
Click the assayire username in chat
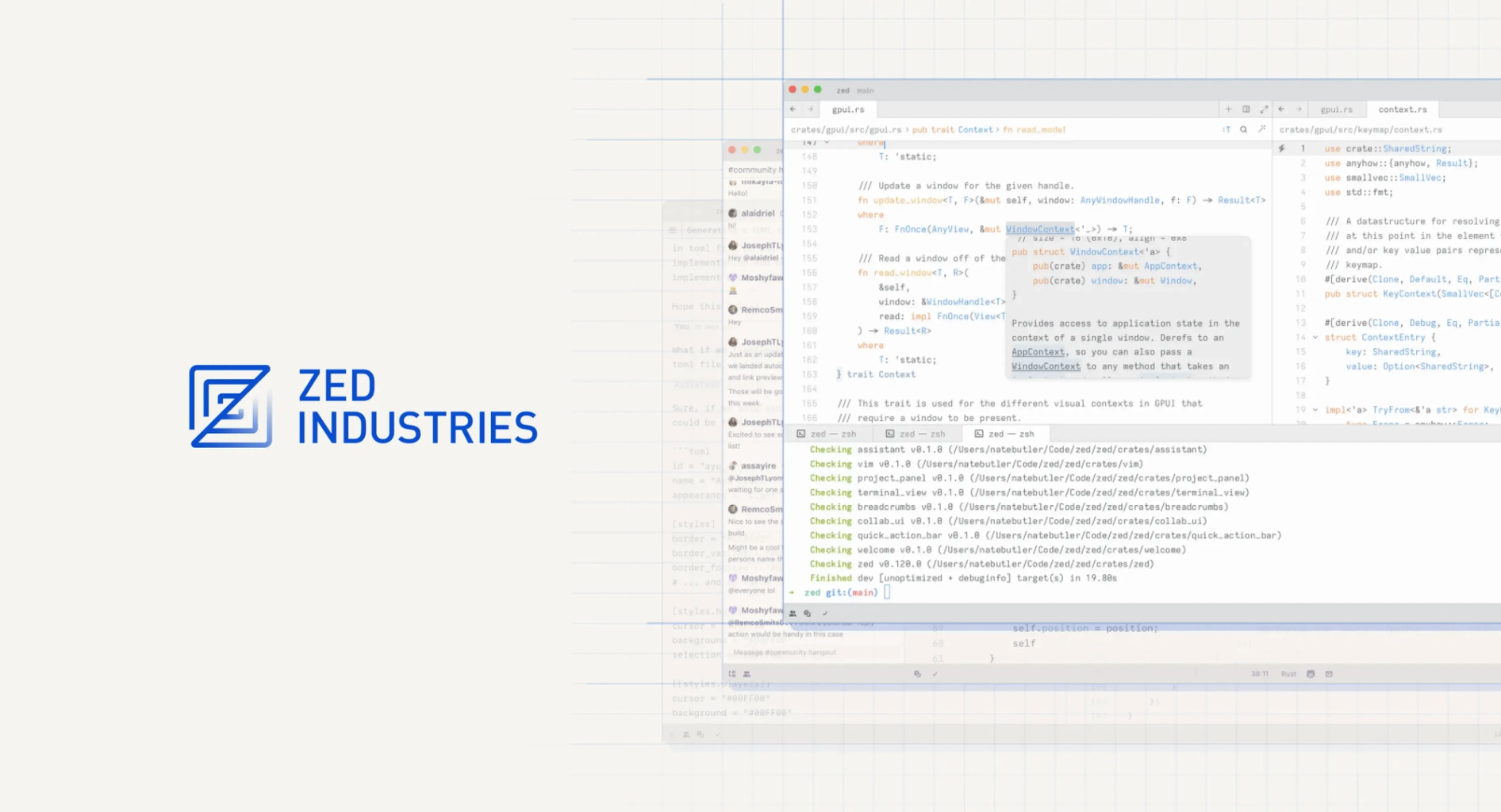758,465
